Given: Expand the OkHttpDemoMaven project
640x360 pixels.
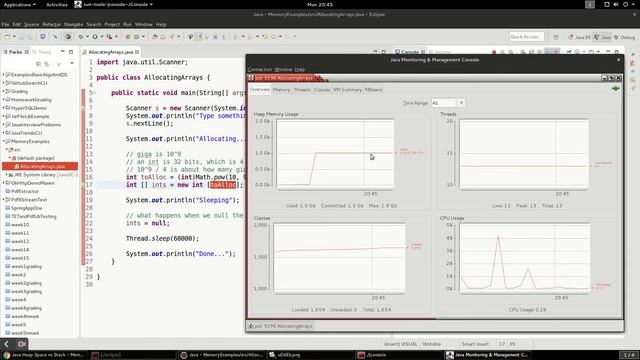Looking at the screenshot, I should coord(4,183).
